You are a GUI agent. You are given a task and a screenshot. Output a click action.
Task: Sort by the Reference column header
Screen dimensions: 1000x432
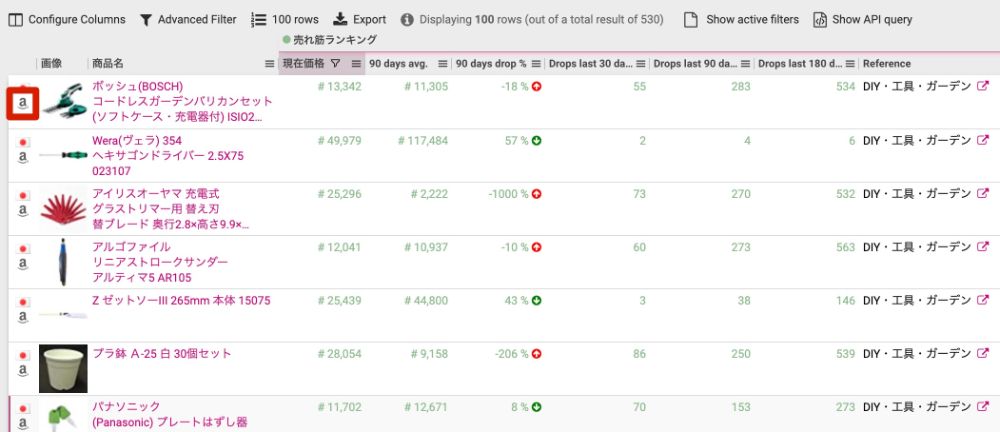coord(886,64)
